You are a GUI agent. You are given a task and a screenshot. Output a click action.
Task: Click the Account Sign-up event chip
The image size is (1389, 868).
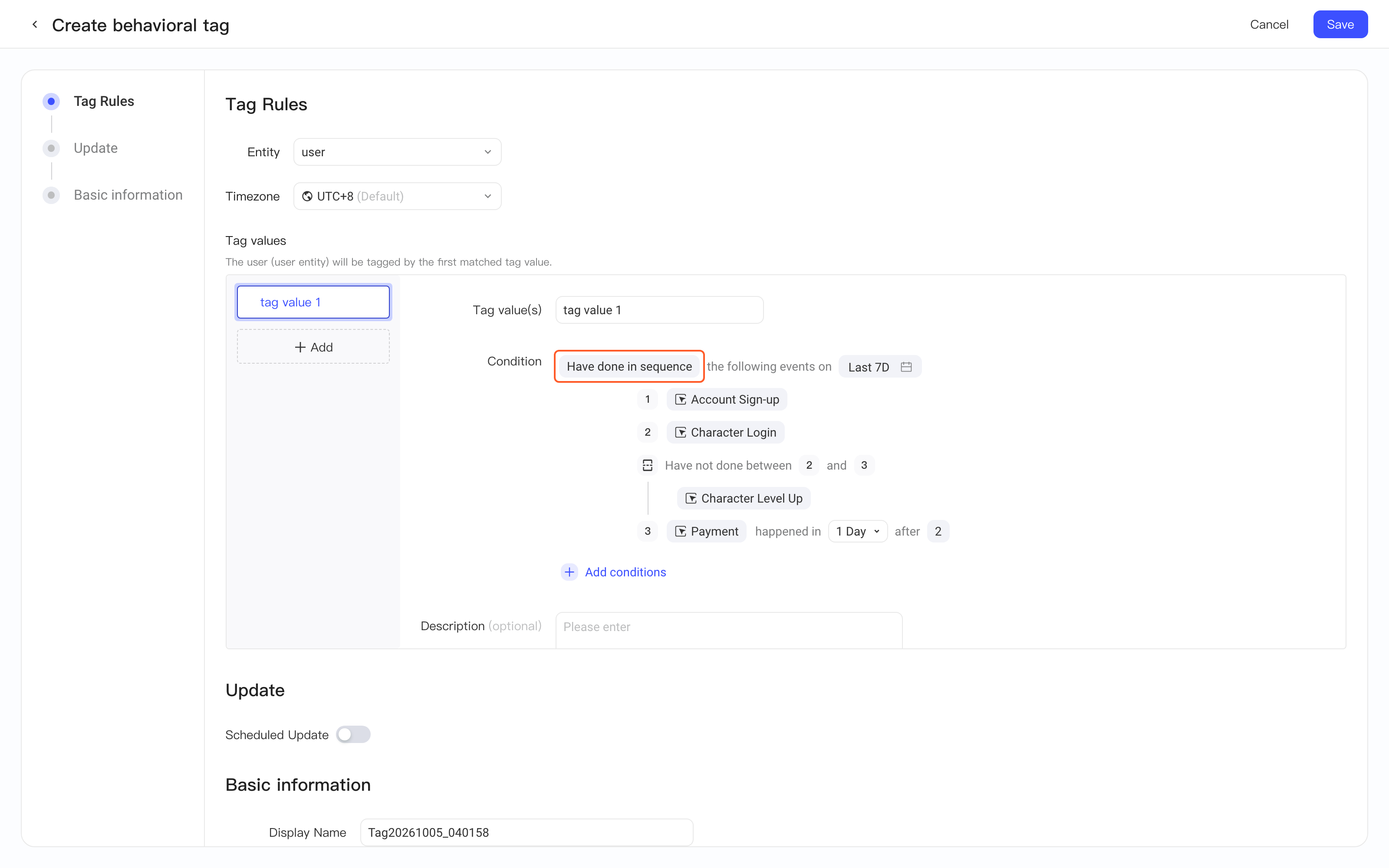727,400
